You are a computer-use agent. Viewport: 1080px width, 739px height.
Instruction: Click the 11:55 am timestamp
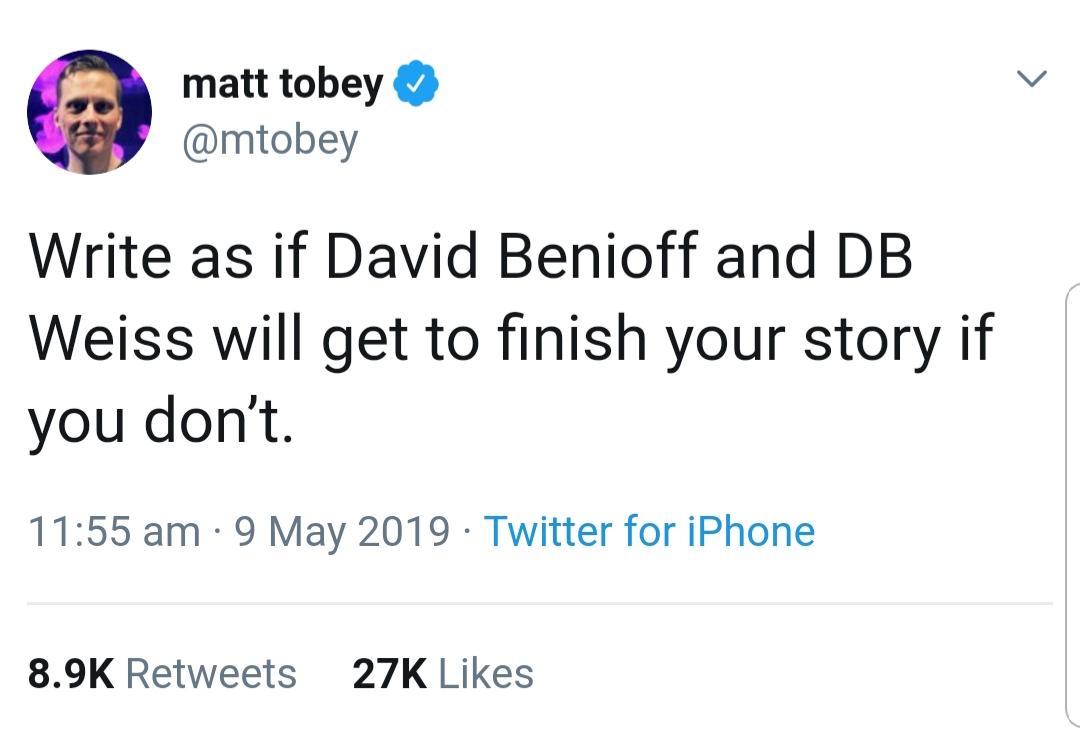coord(114,531)
